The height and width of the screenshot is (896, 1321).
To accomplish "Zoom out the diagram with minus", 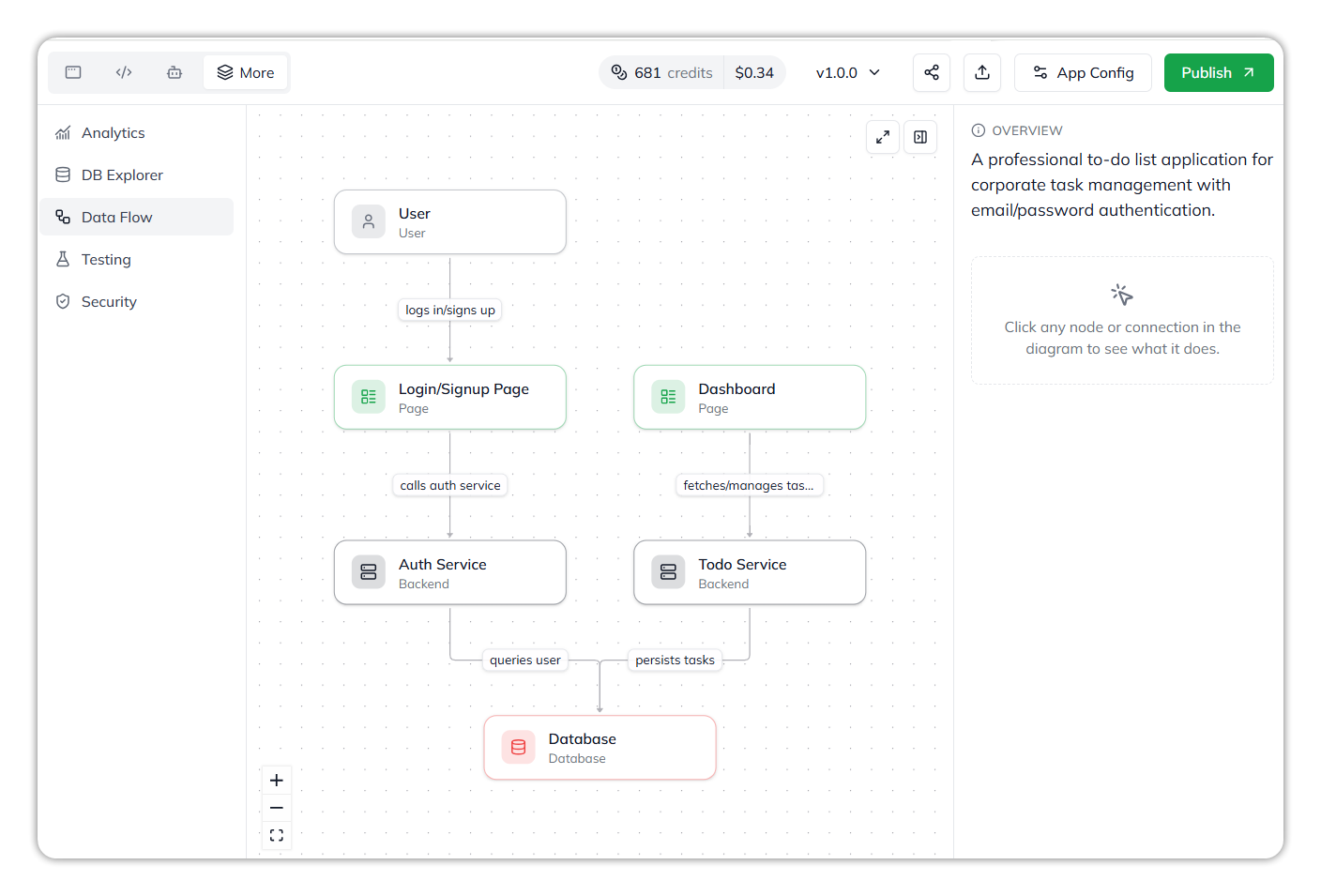I will pos(277,808).
